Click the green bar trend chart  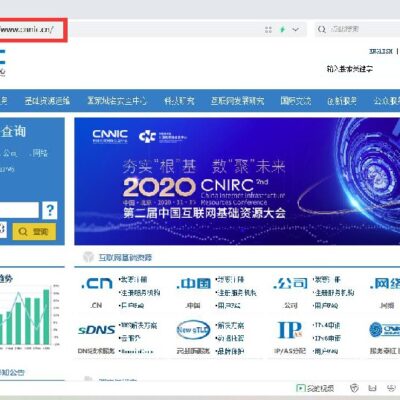[x=28, y=317]
